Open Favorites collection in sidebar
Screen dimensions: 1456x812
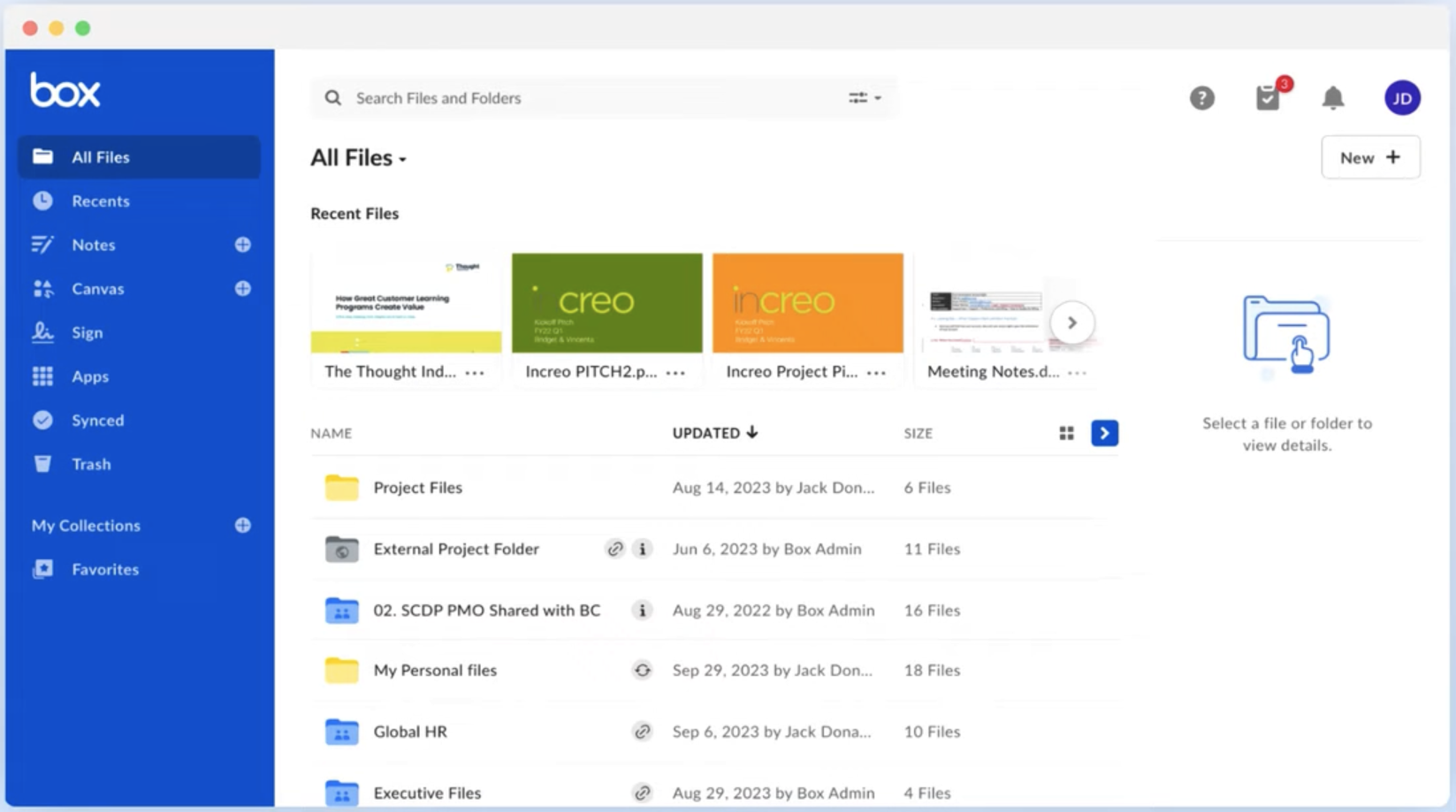point(105,569)
